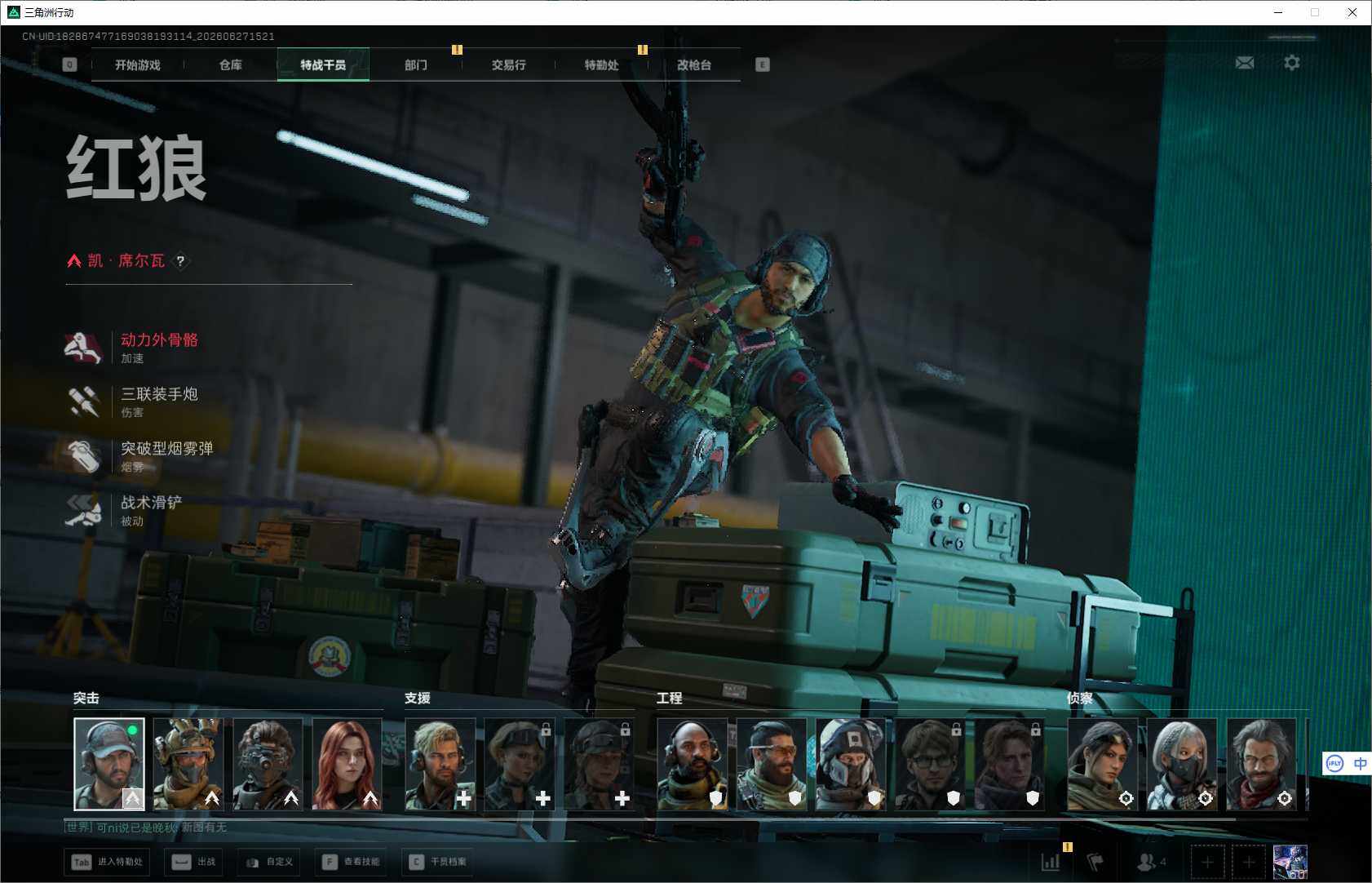Go to the 部门 tab
Screen dimensions: 1372x883
416,64
